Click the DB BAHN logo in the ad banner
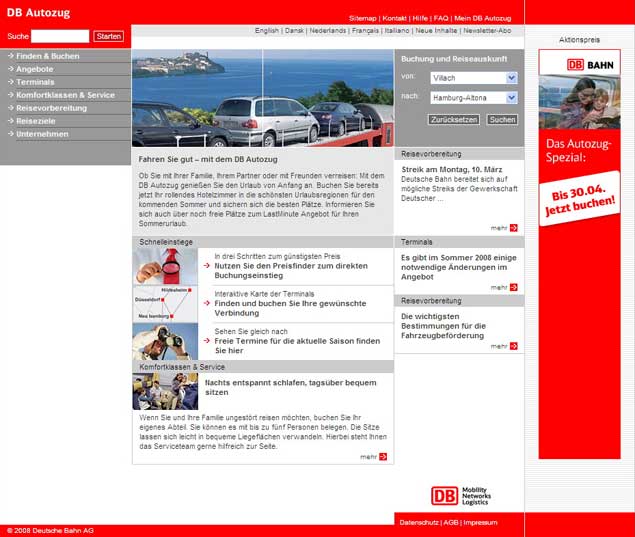This screenshot has height=537, width=635. 590,65
